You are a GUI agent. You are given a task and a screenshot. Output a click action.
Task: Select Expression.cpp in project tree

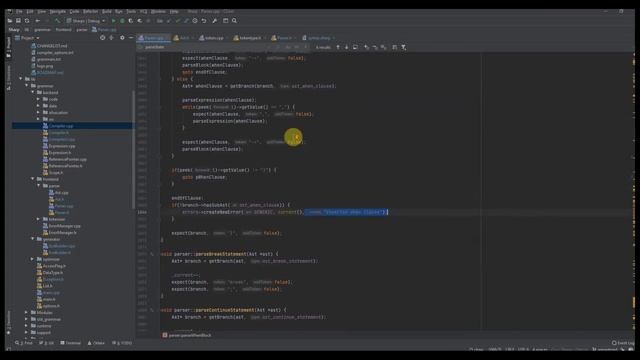pos(62,146)
